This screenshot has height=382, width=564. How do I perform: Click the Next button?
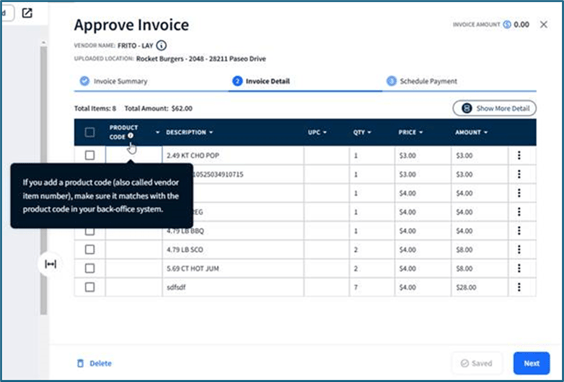[x=531, y=363]
